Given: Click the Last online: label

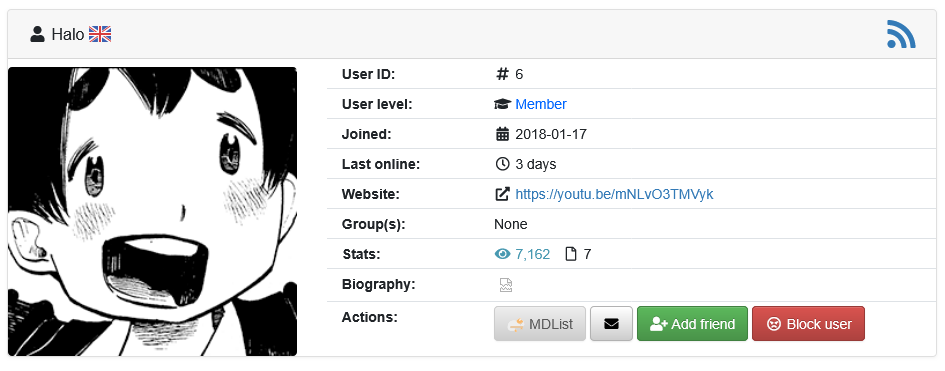Looking at the screenshot, I should (380, 164).
